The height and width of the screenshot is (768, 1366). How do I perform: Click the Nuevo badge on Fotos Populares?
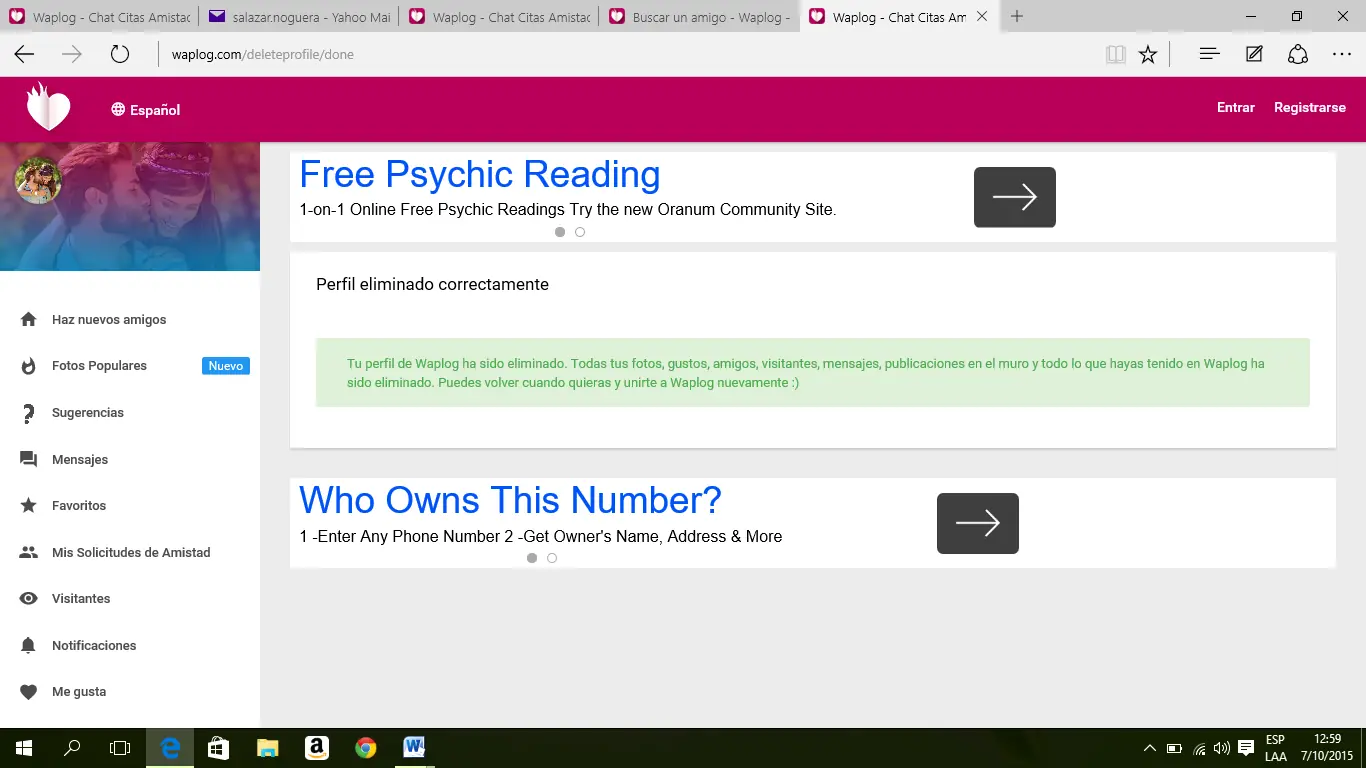pyautogui.click(x=226, y=366)
